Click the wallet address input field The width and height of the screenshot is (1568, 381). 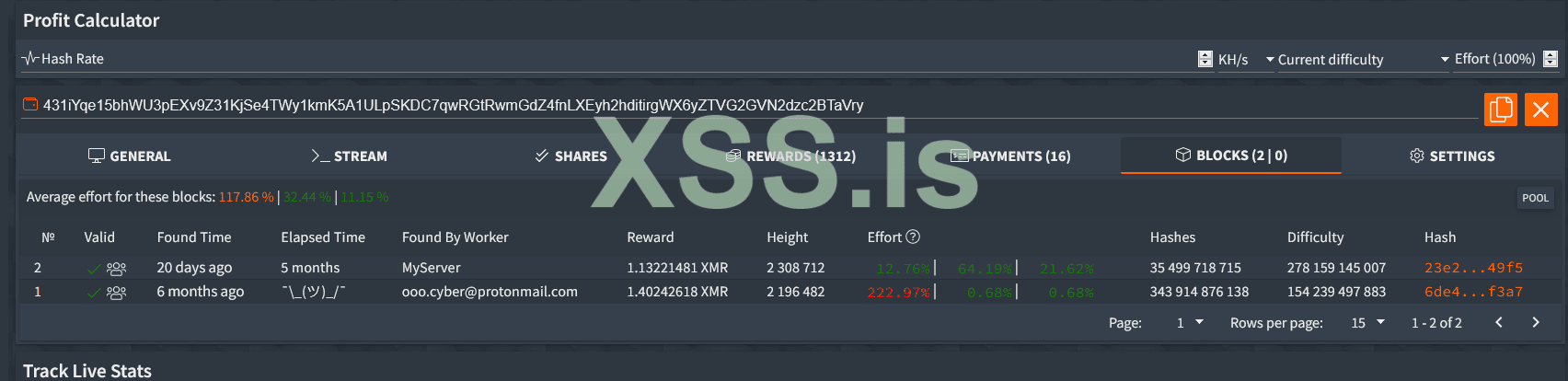(750, 105)
